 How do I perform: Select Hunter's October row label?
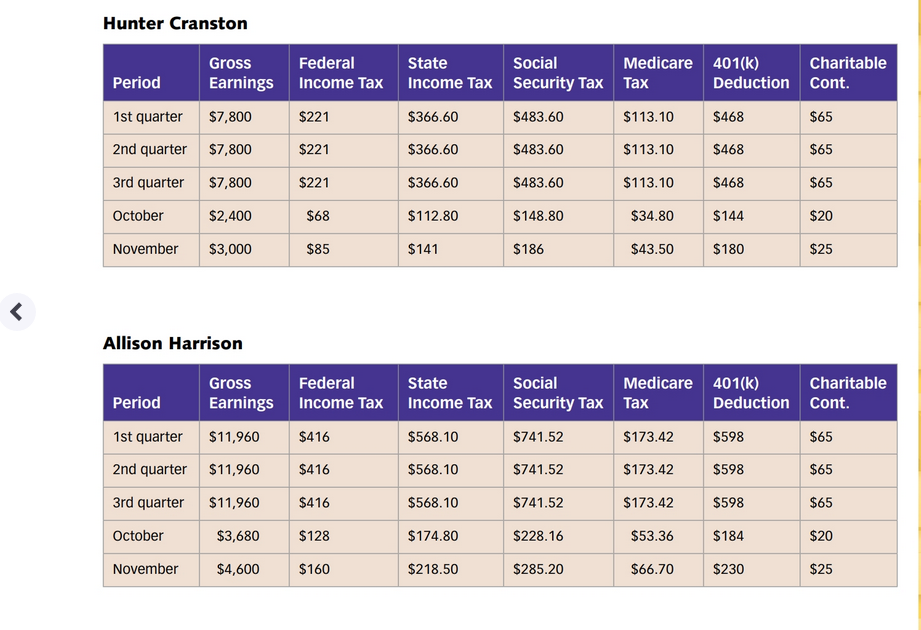click(138, 216)
